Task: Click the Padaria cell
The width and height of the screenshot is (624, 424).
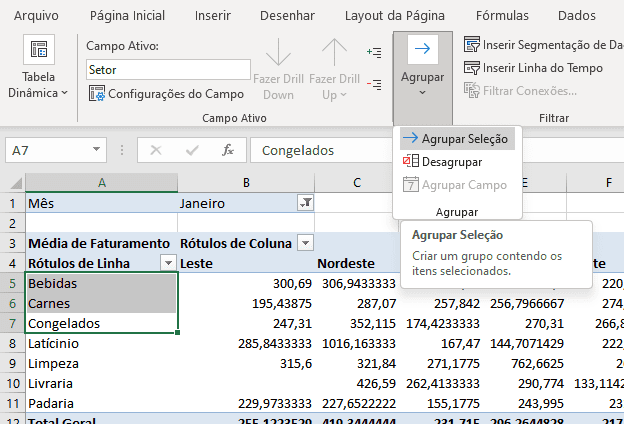Action: [101, 403]
